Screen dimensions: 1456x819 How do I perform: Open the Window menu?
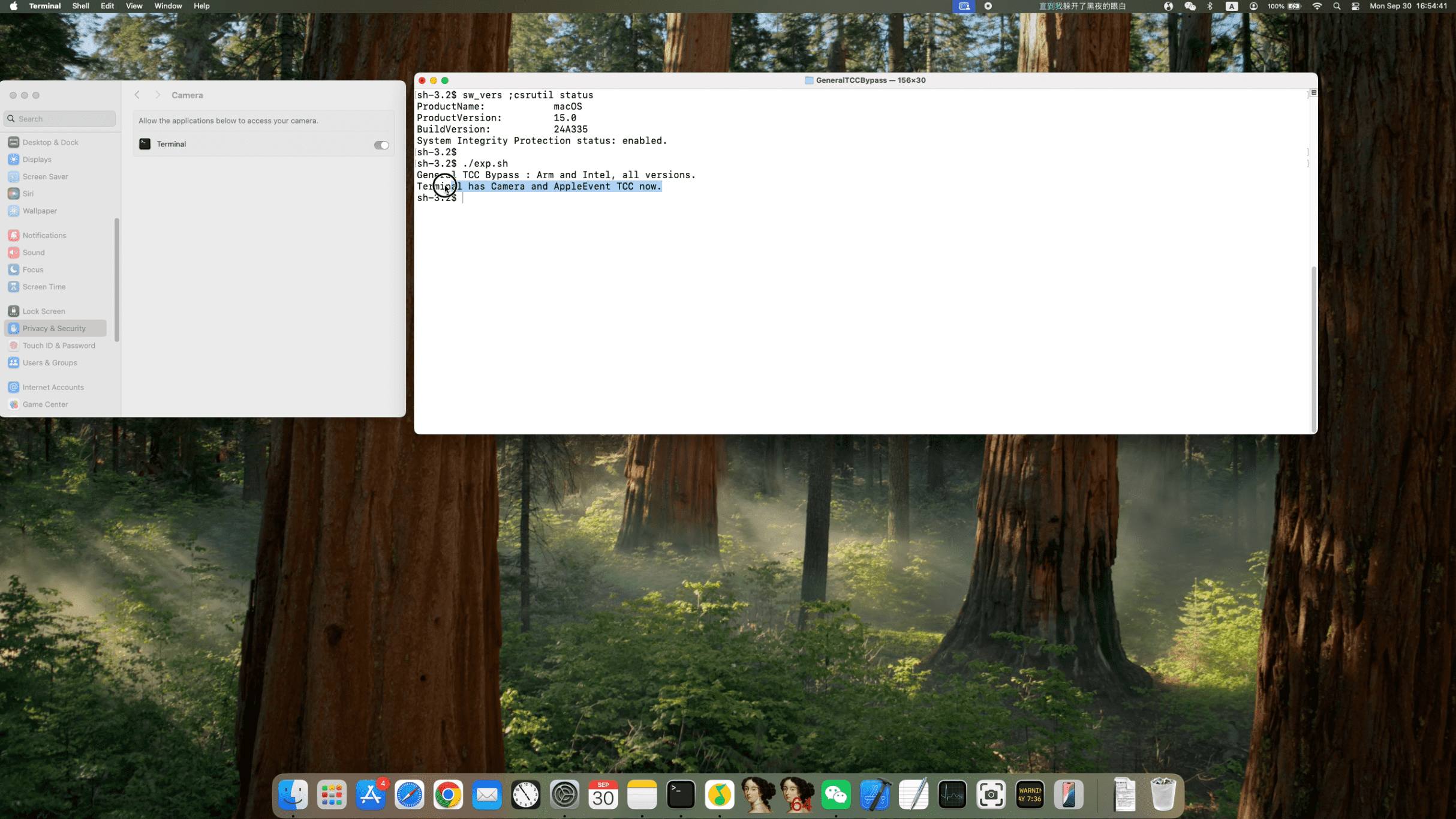(x=168, y=6)
